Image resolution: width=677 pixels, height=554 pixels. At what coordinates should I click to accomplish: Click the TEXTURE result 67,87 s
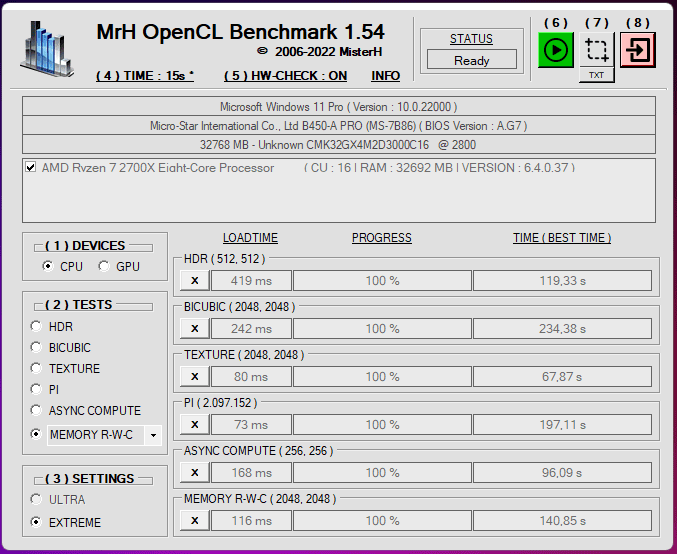point(563,377)
